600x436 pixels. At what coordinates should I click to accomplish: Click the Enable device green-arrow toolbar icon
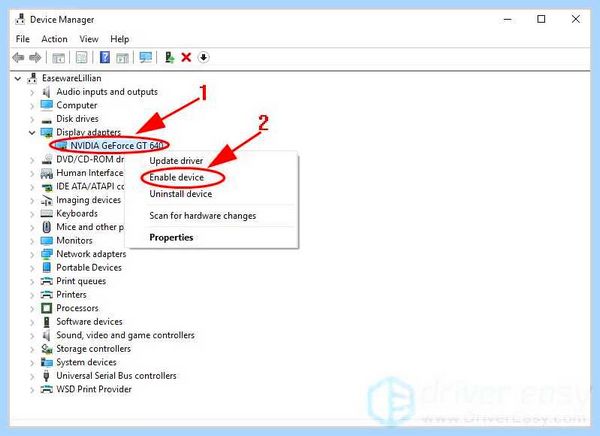pos(169,57)
